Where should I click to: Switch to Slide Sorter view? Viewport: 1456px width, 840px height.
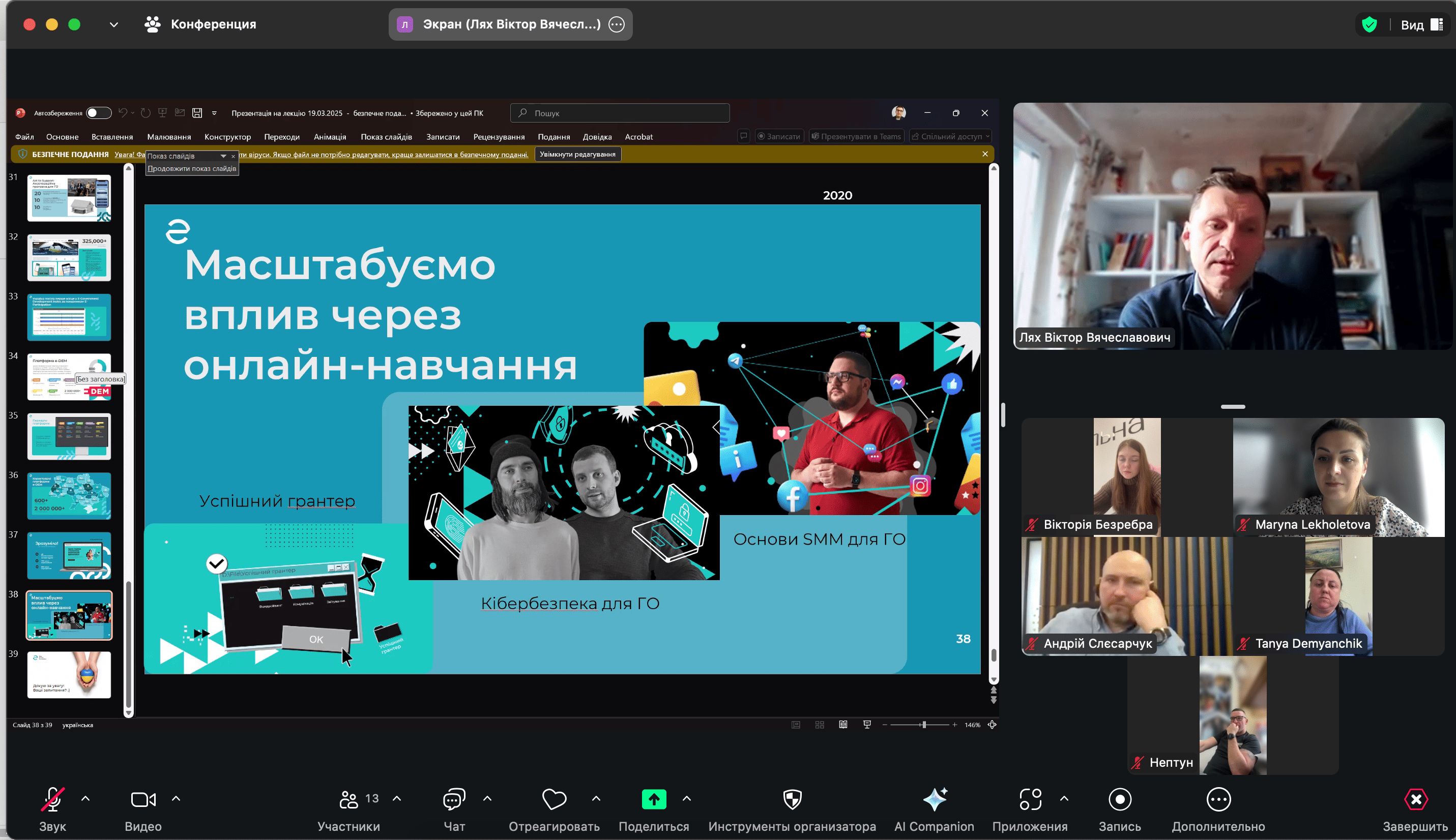820,724
